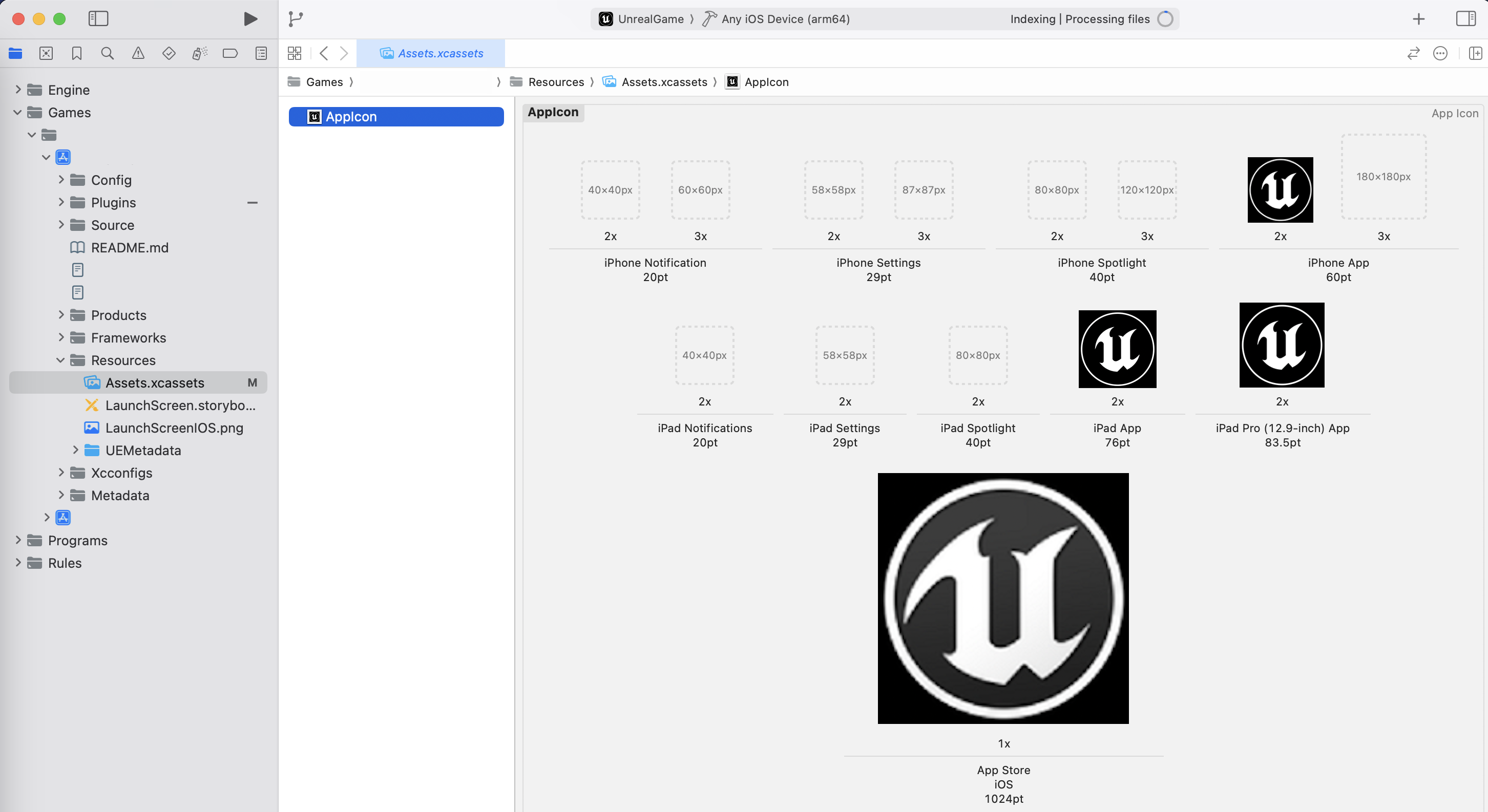Click the Assets.xcassets file icon
Viewport: 1488px width, 812px height.
coord(92,383)
